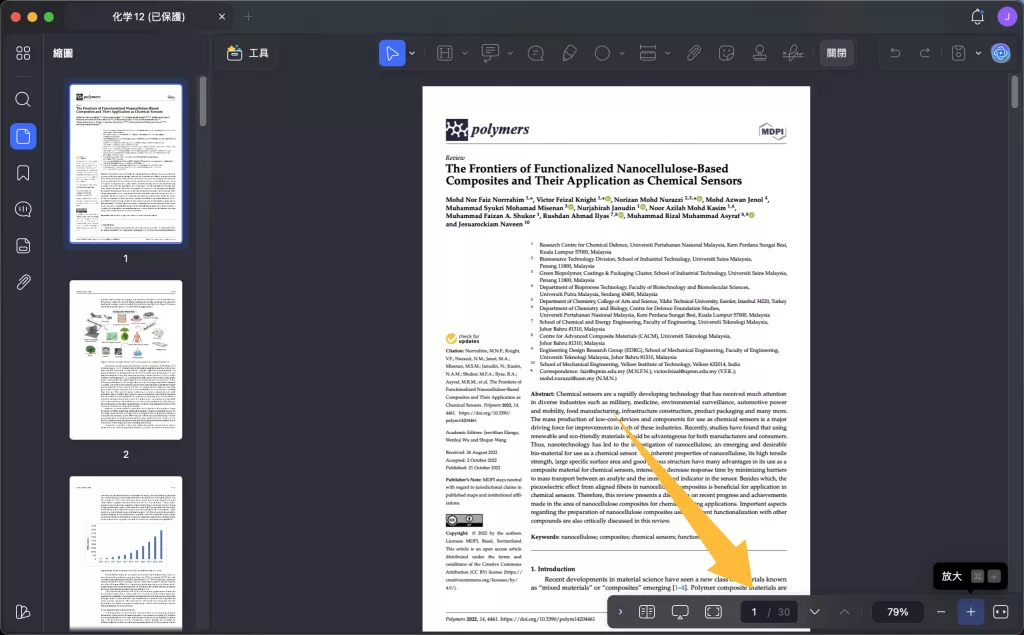The width and height of the screenshot is (1024, 635).
Task: Select the signature tool
Action: pyautogui.click(x=793, y=53)
